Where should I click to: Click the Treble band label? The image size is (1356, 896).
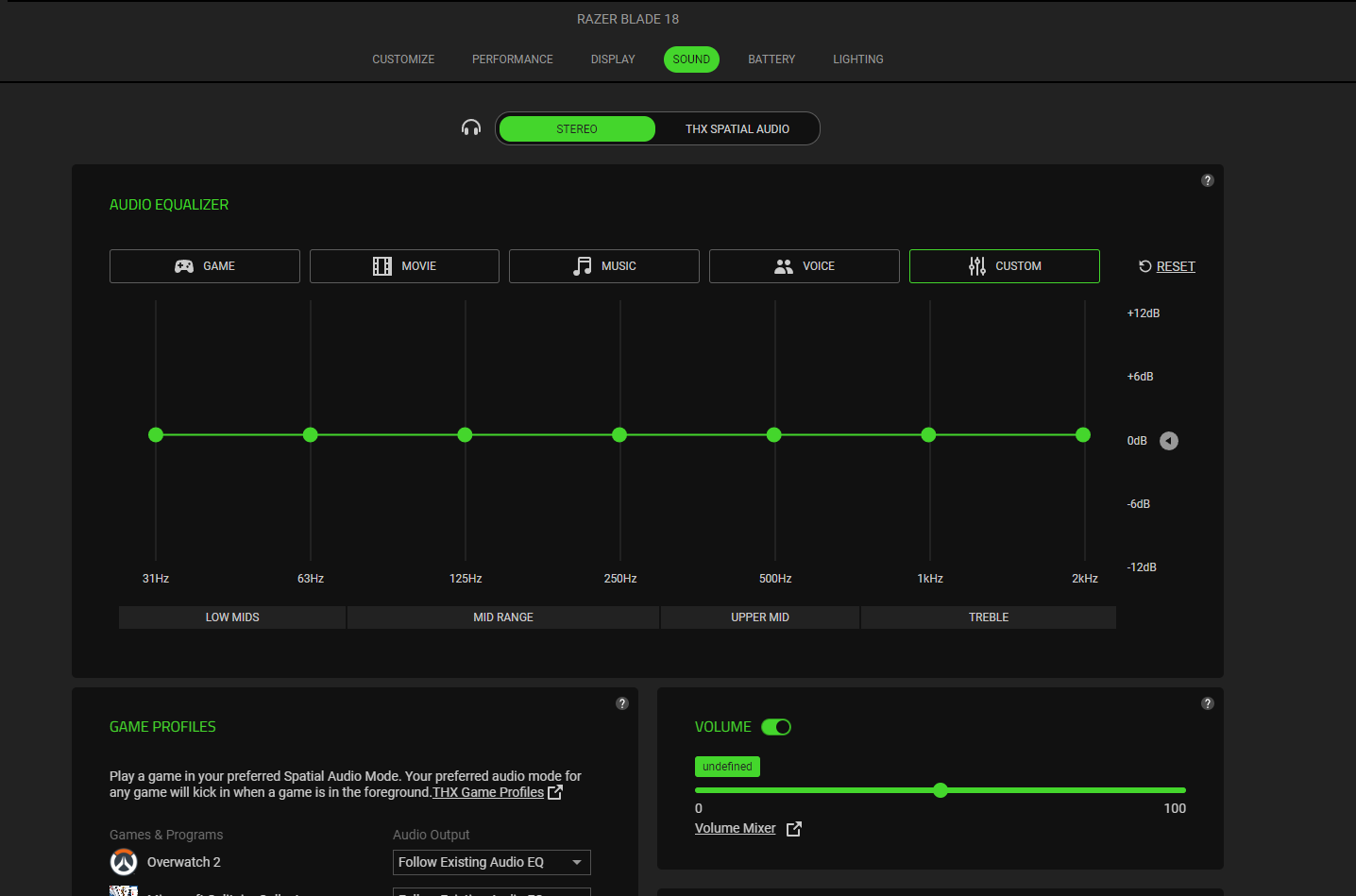[x=989, y=617]
